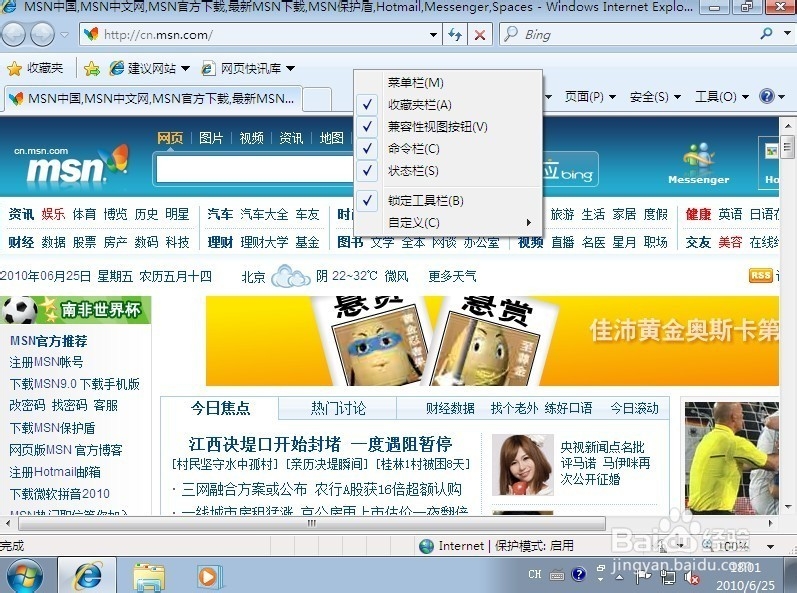Viewport: 797px width, 593px height.
Task: Open search provider dropdown arrow
Action: (x=787, y=34)
